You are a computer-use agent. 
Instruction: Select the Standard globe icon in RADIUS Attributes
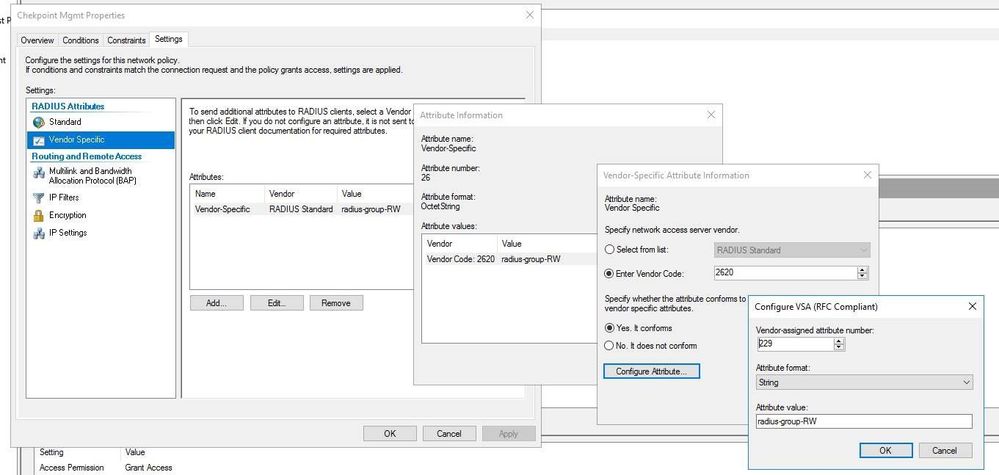pyautogui.click(x=39, y=122)
